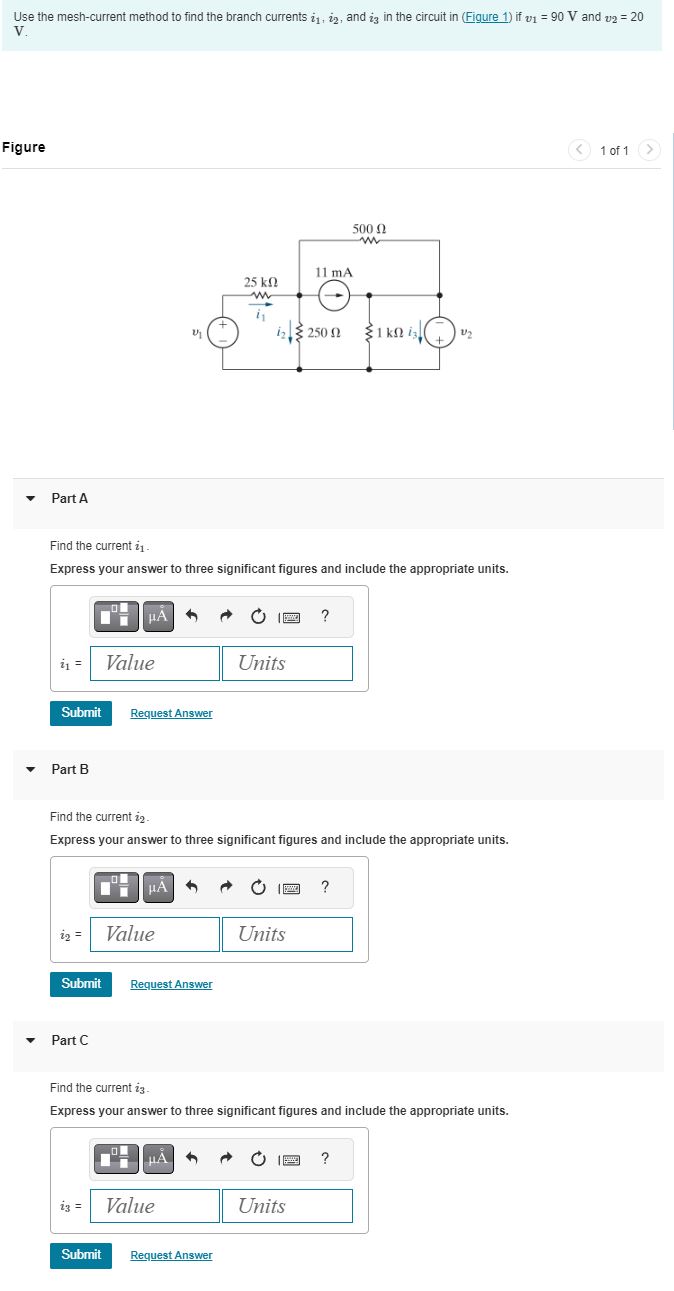The width and height of the screenshot is (674, 1291).
Task: Click the Value input field in Part A
Action: (154, 663)
